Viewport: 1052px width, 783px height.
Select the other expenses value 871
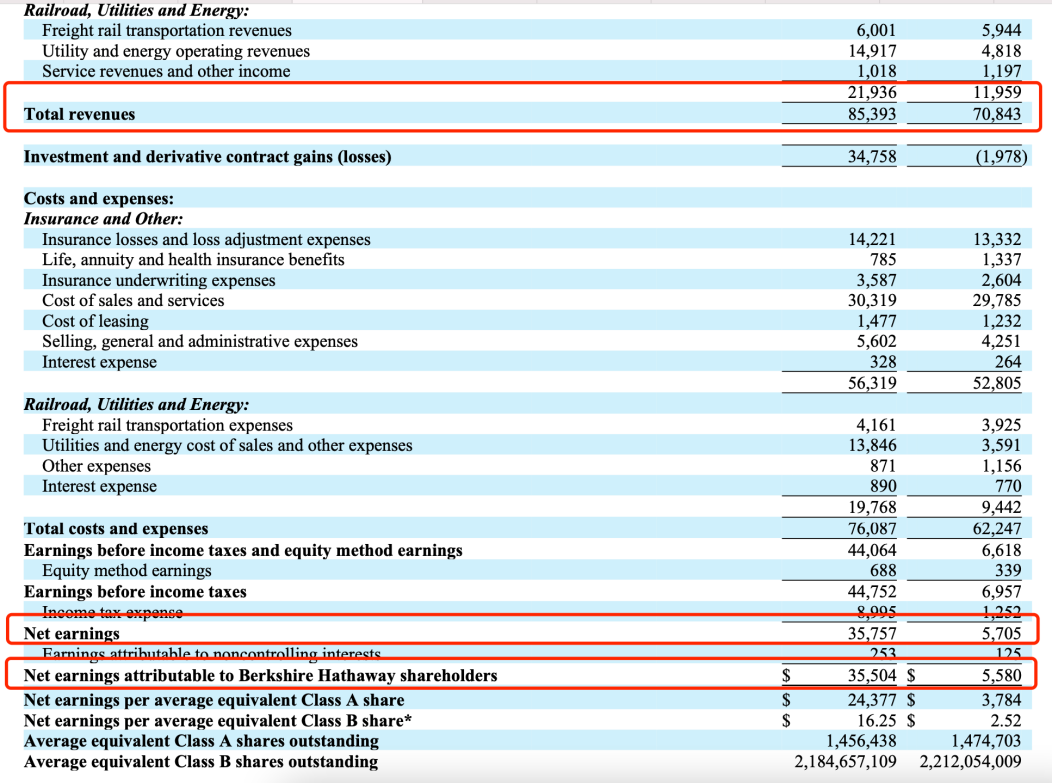[x=883, y=466]
